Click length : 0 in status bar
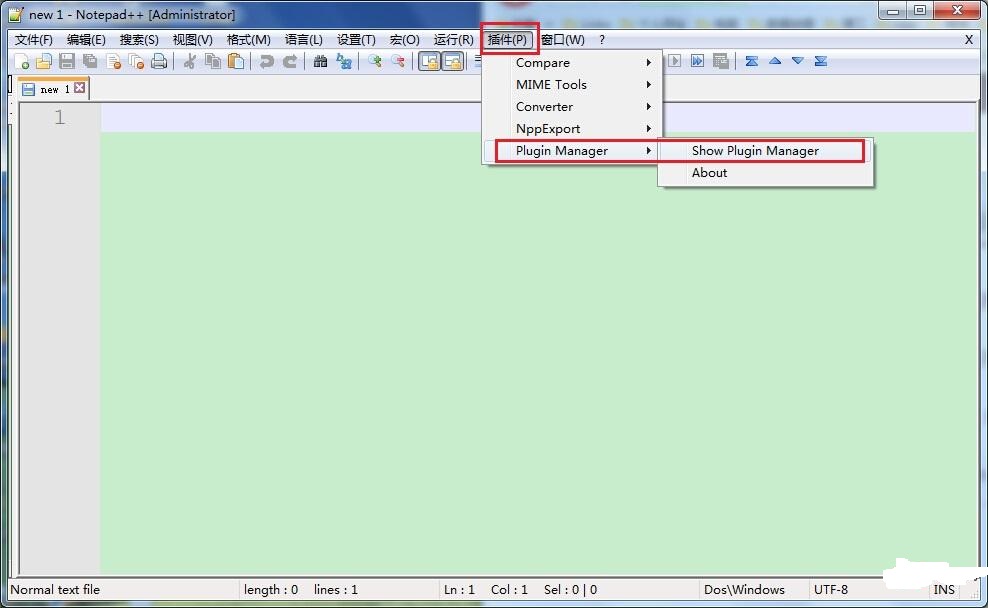 point(271,590)
